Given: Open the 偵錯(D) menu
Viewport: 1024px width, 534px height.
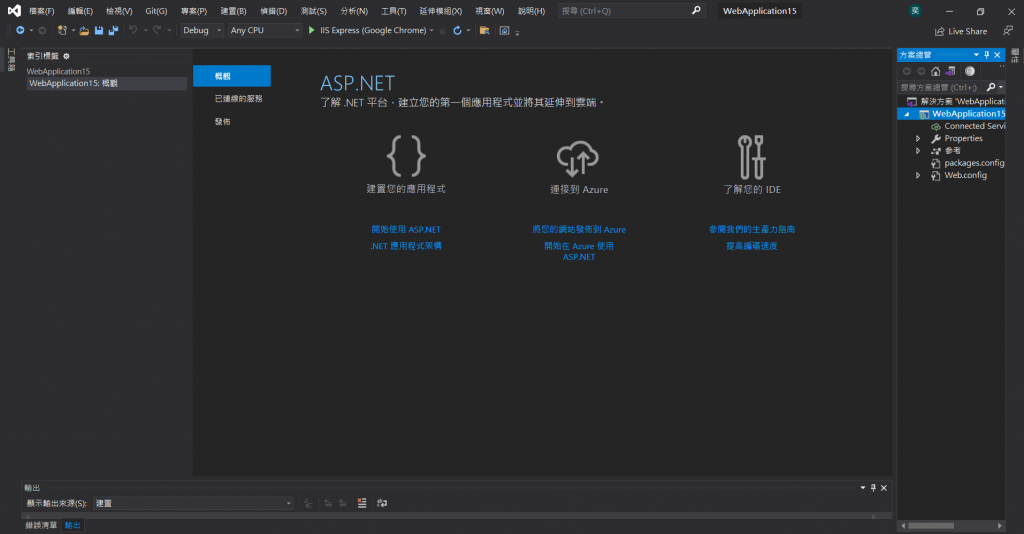Looking at the screenshot, I should (x=274, y=11).
